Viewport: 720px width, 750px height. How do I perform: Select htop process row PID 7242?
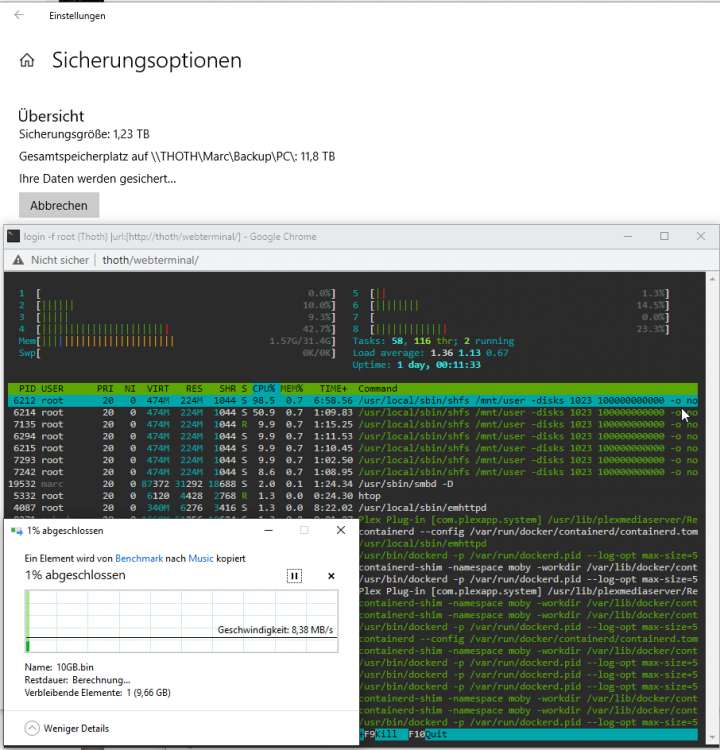(353, 472)
